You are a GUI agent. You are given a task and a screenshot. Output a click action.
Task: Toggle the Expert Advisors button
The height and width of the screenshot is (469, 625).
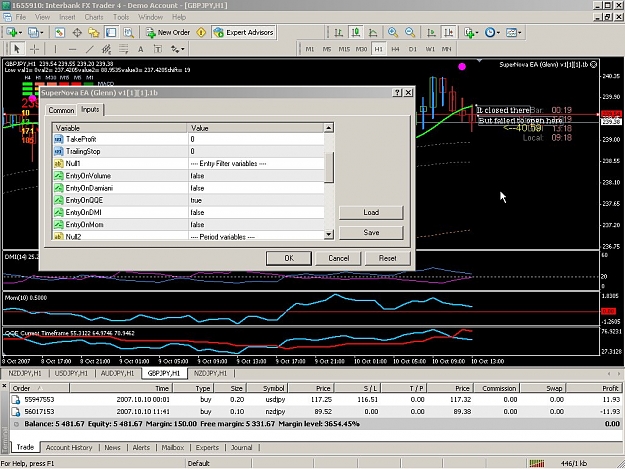point(244,33)
